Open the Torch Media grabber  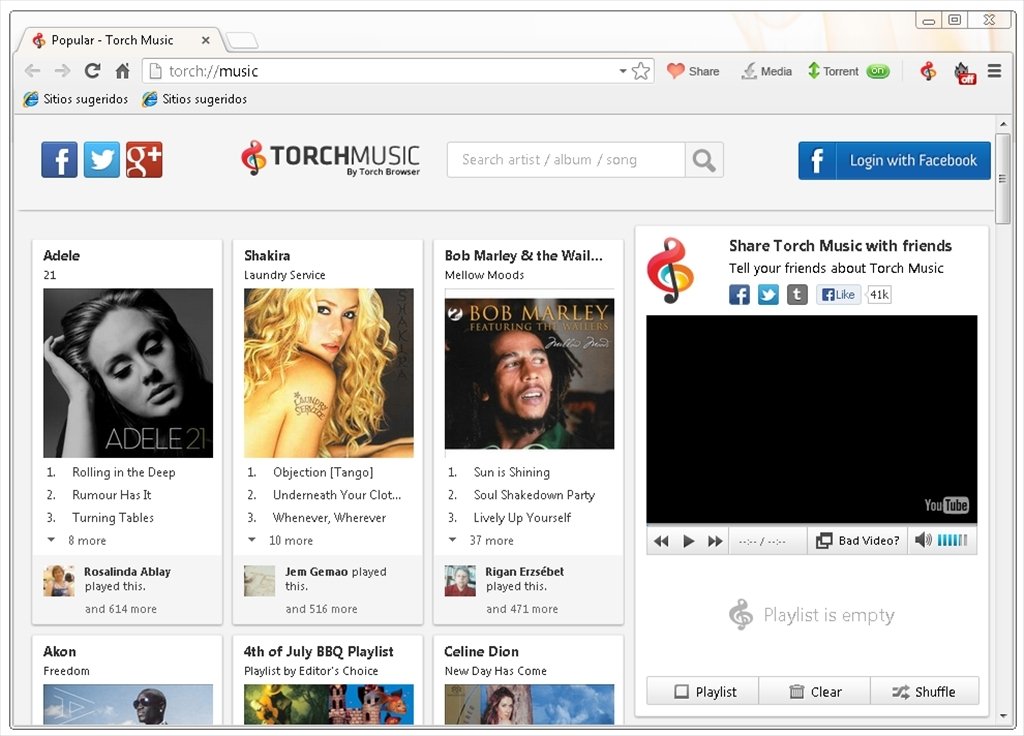[x=767, y=71]
